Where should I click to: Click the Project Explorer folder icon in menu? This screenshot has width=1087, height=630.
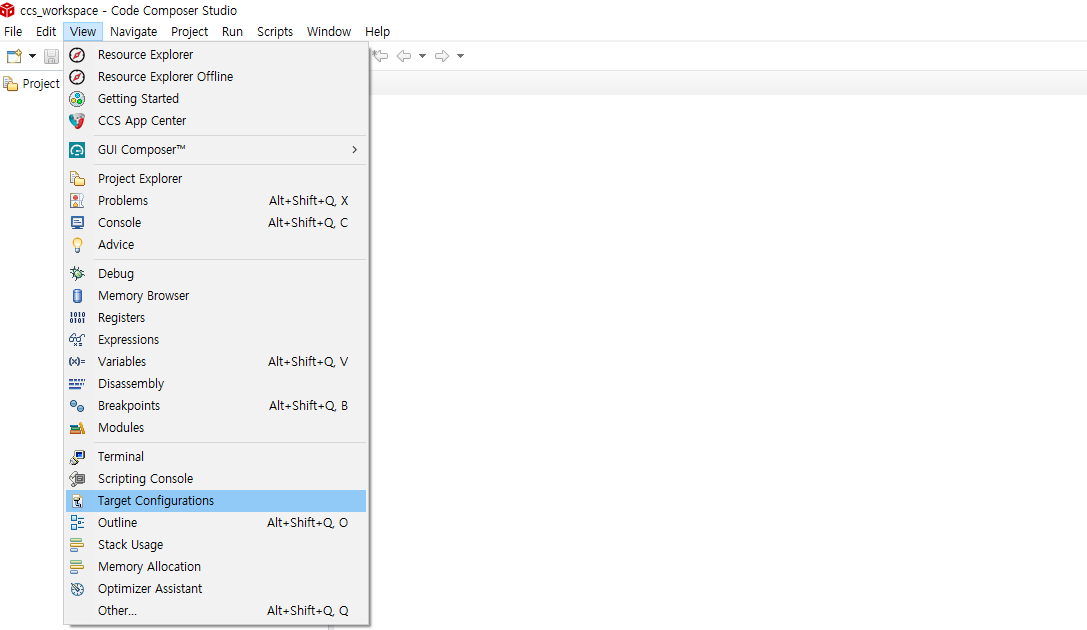(x=77, y=179)
